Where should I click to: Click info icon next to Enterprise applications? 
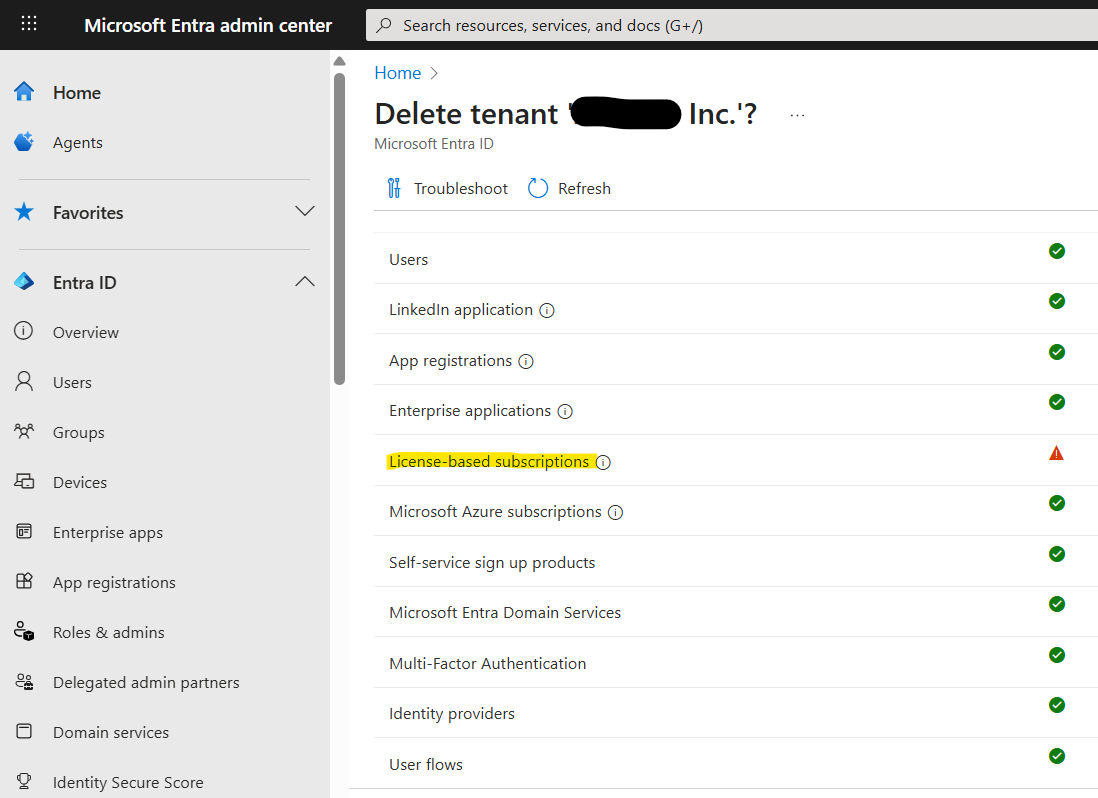pos(565,412)
